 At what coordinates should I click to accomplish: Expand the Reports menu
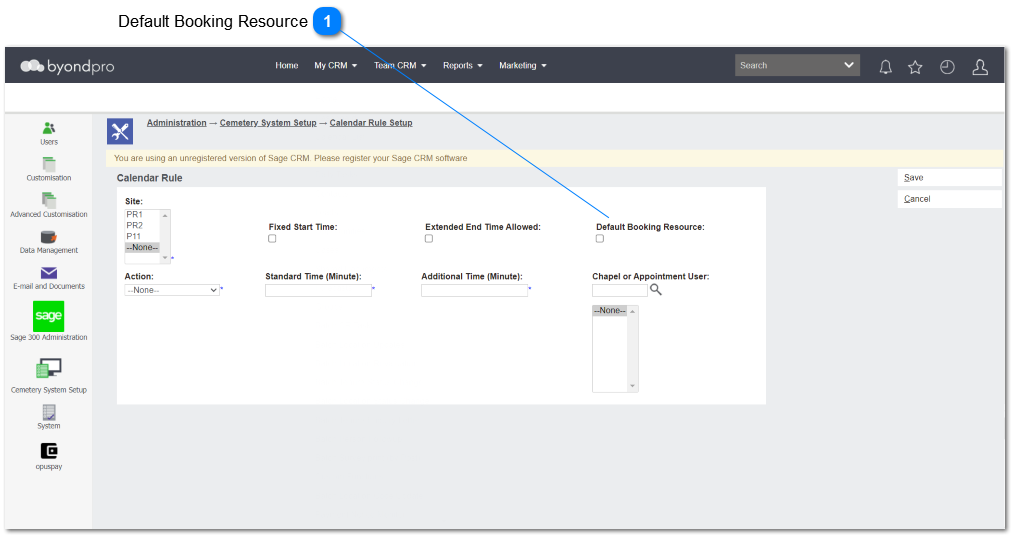click(x=462, y=65)
